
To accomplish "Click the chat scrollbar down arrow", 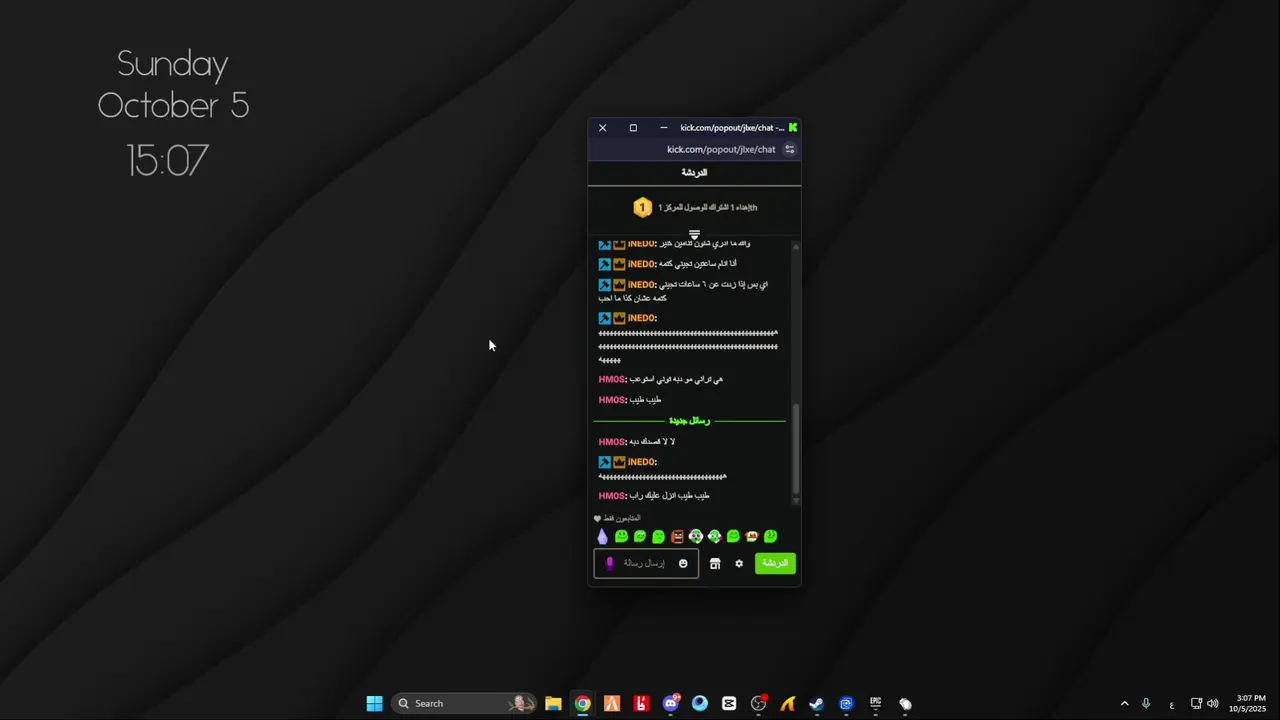I will (x=796, y=499).
